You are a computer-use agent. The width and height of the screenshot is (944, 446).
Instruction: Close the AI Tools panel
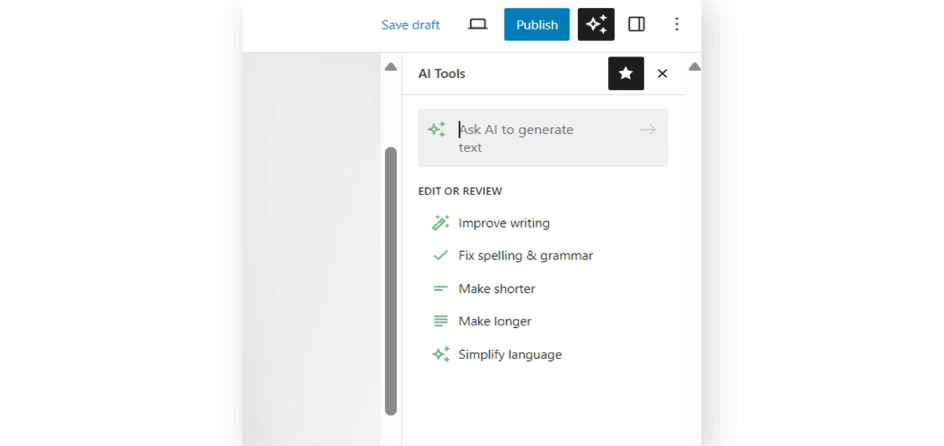[x=662, y=73]
